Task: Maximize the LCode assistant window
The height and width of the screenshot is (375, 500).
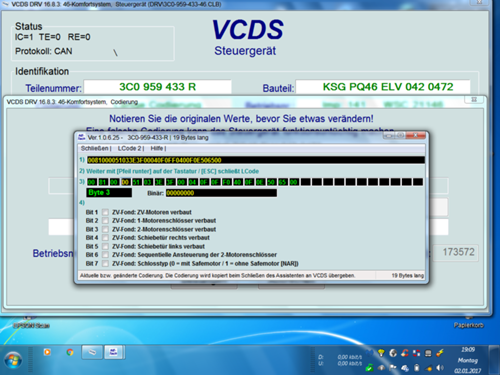Action: click(x=401, y=135)
